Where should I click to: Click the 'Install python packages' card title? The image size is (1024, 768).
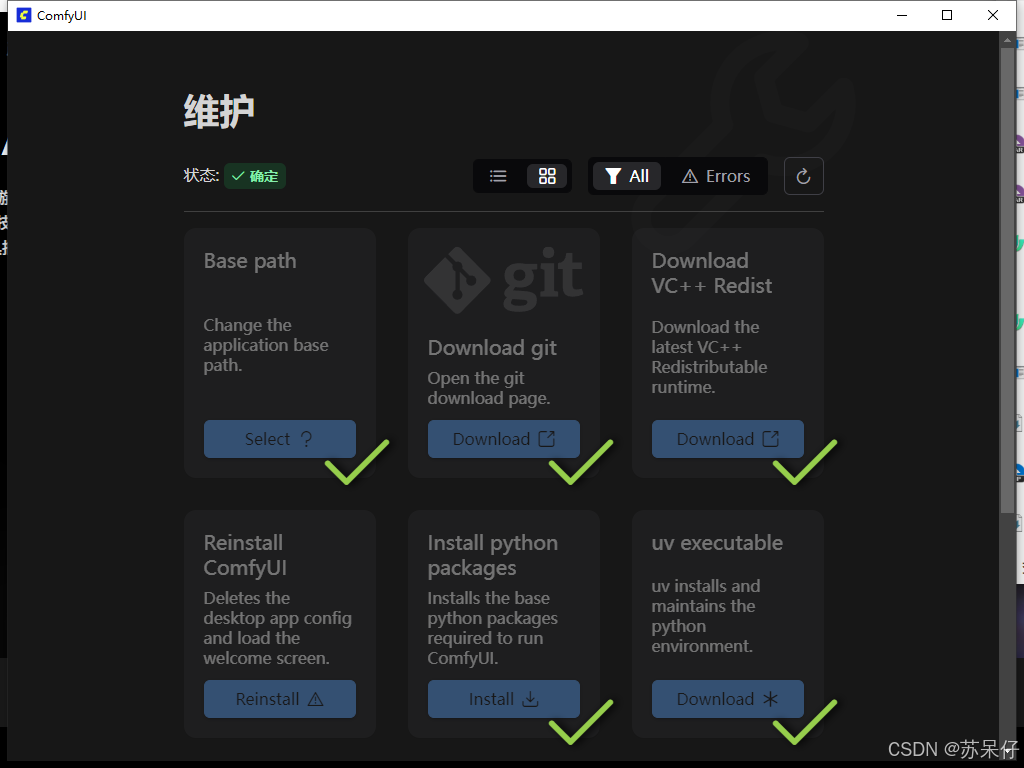point(492,555)
